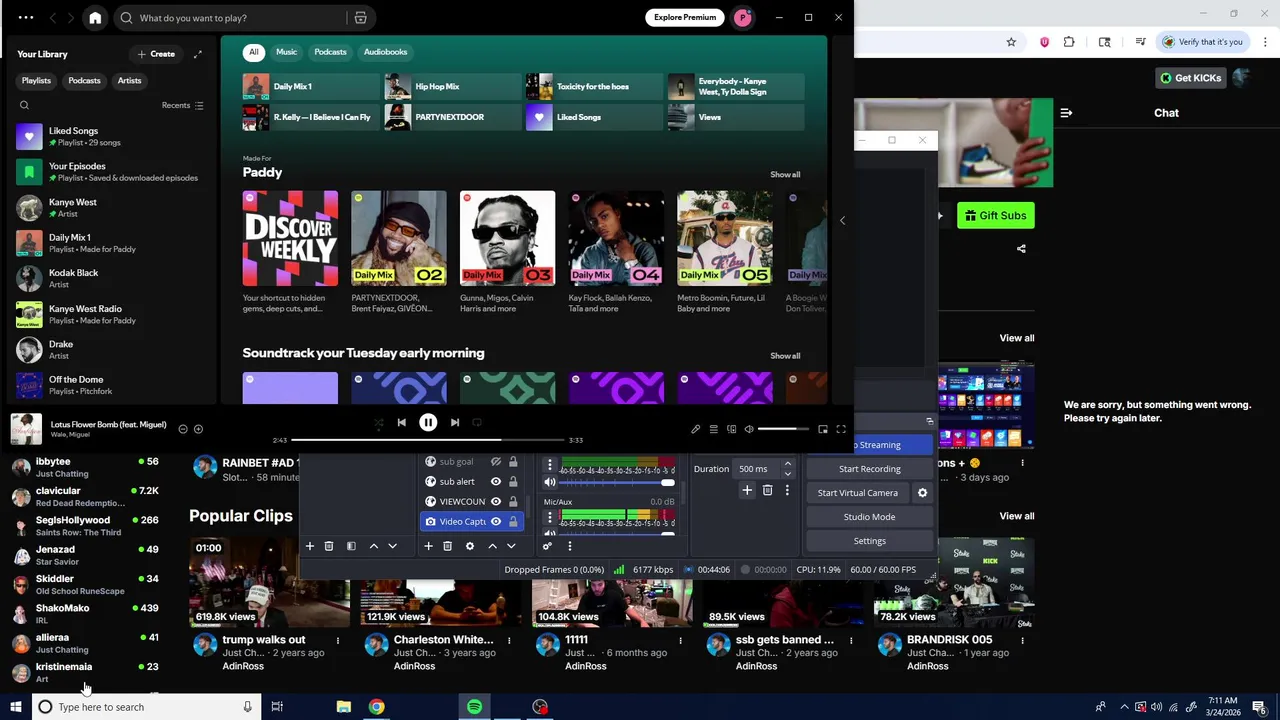Open Spotify from Windows taskbar
1280x720 pixels.
[474, 707]
